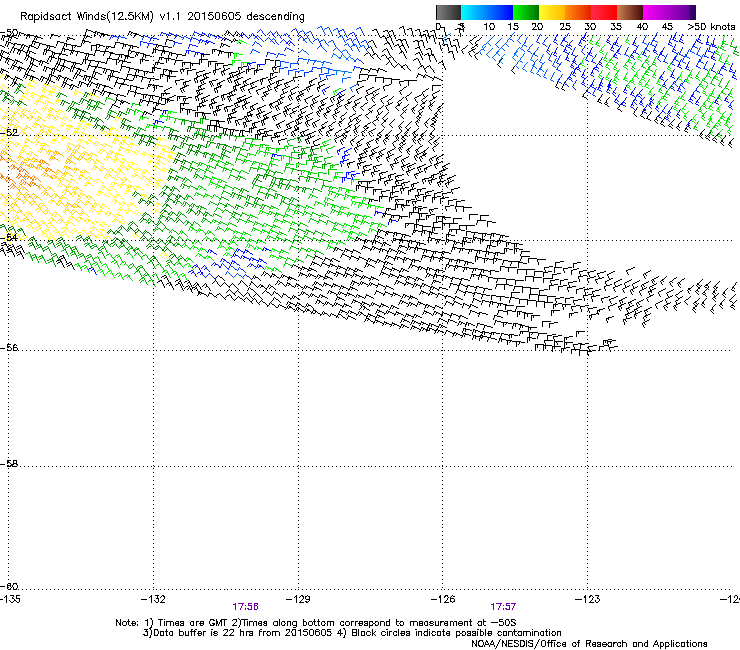740x650 pixels.
Task: Click the blue 10-15 knots legend swatch
Action: pos(500,12)
